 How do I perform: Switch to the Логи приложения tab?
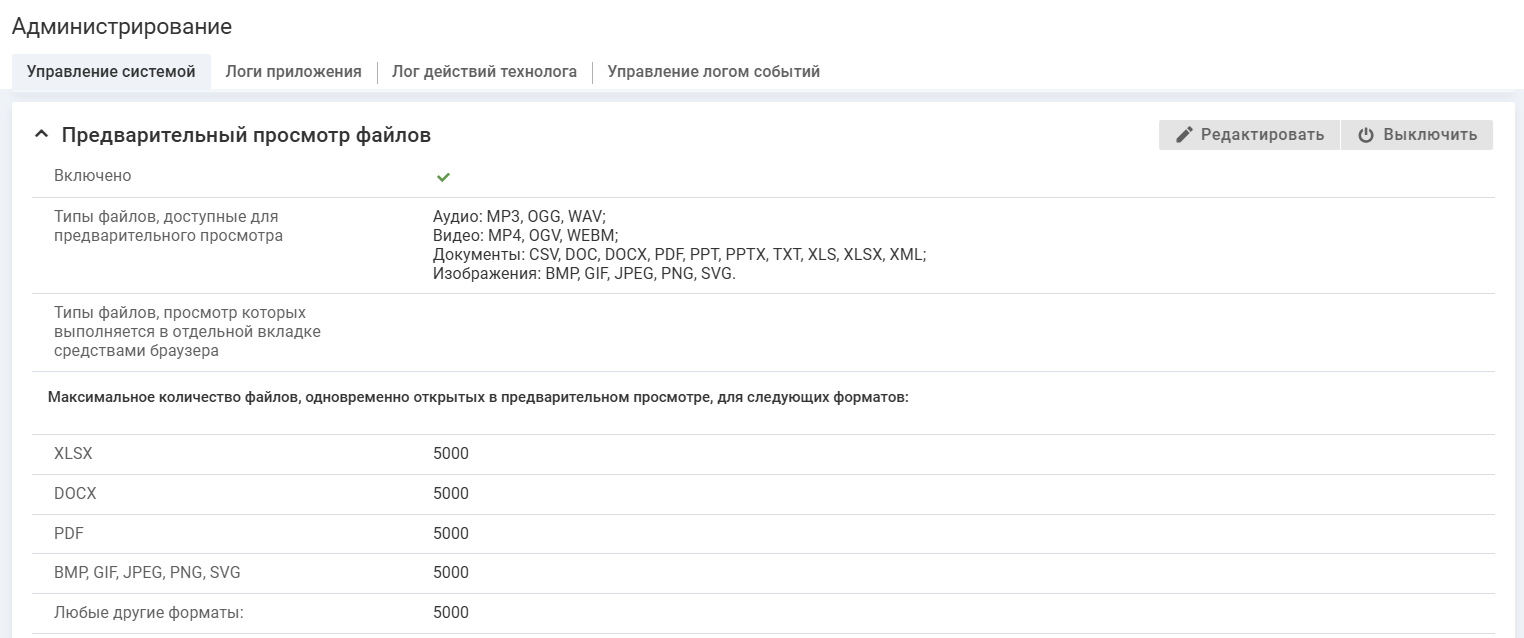coord(293,72)
